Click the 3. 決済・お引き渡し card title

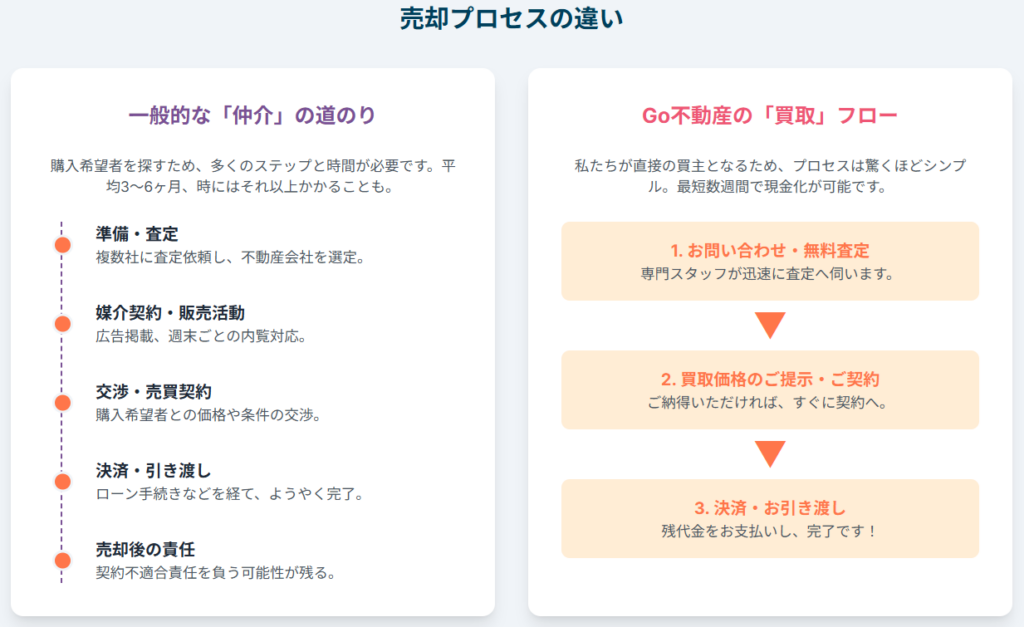click(770, 508)
